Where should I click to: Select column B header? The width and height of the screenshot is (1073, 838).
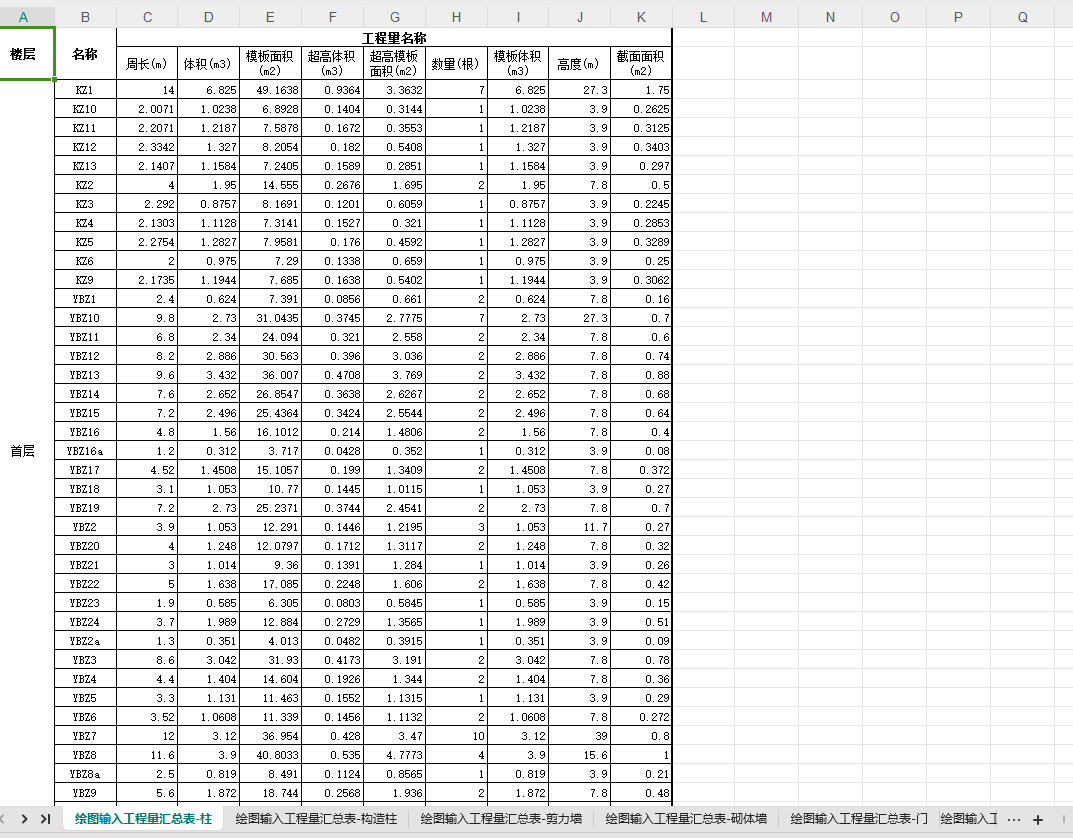point(86,17)
